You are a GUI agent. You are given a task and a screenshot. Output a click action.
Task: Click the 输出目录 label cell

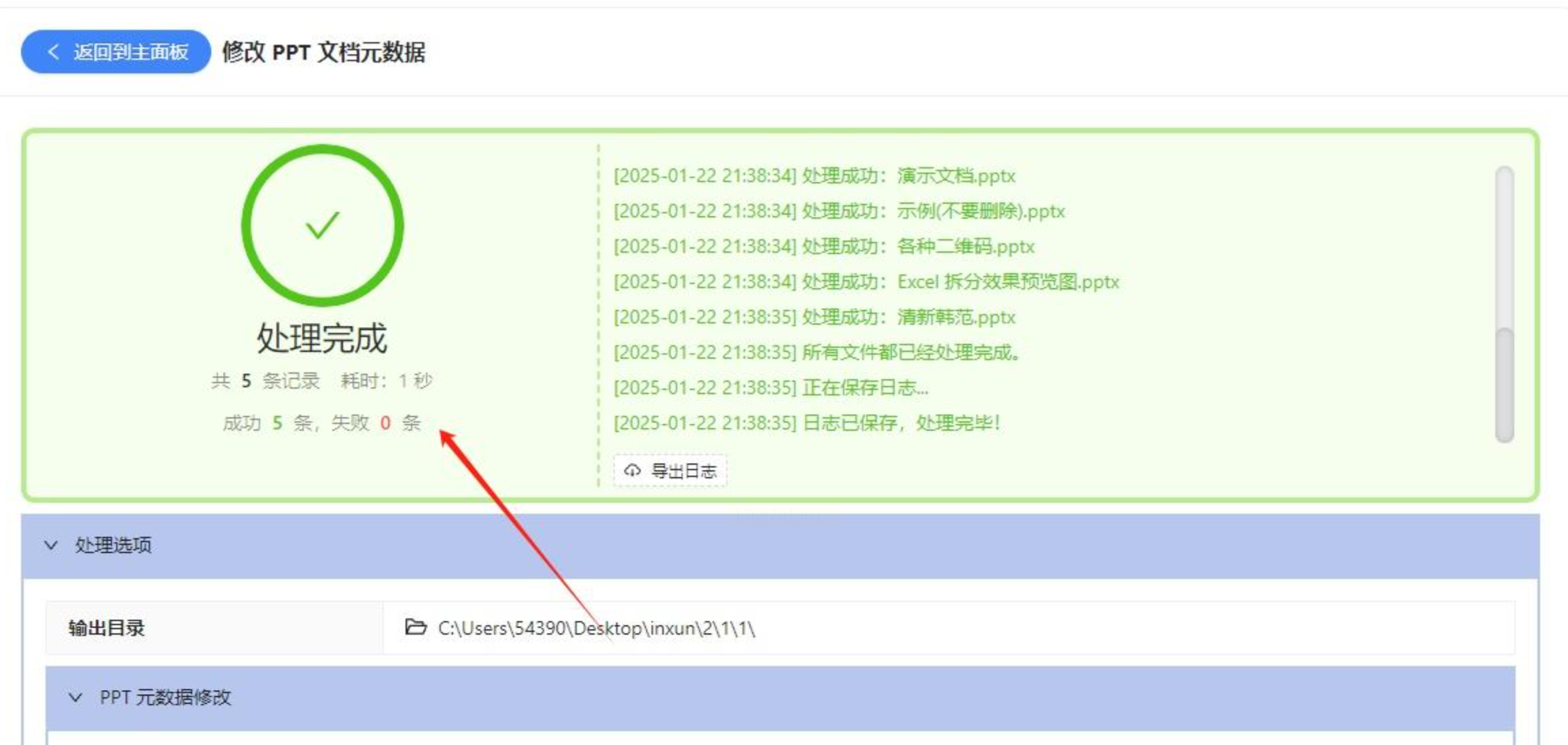tap(215, 628)
